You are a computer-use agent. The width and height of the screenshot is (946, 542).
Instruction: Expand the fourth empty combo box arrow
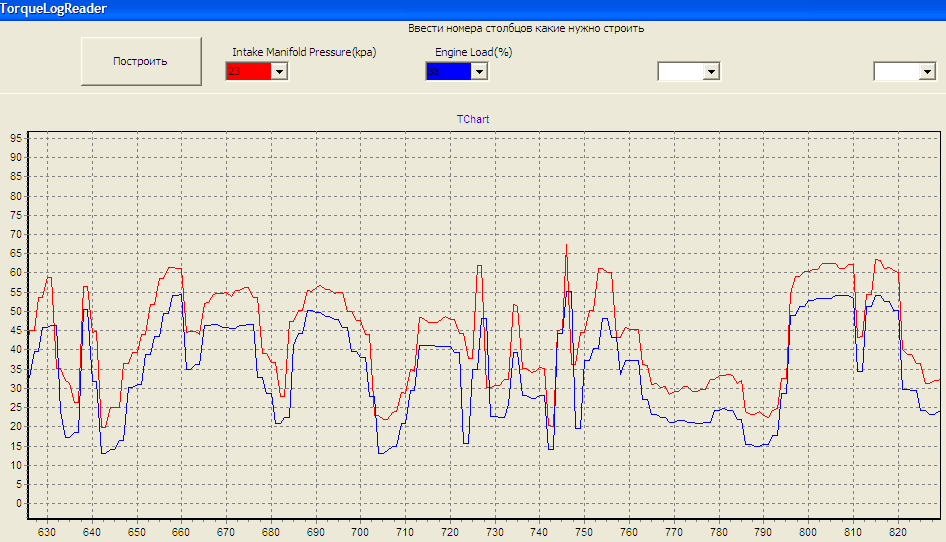(927, 71)
